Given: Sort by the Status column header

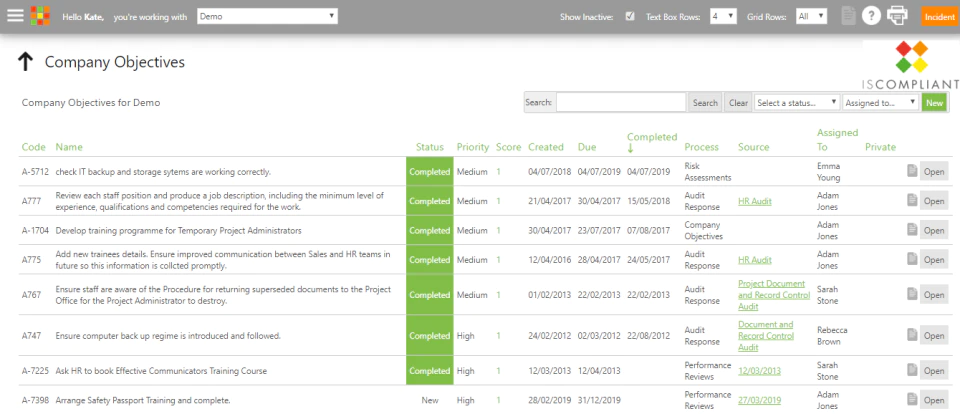Looking at the screenshot, I should point(430,147).
